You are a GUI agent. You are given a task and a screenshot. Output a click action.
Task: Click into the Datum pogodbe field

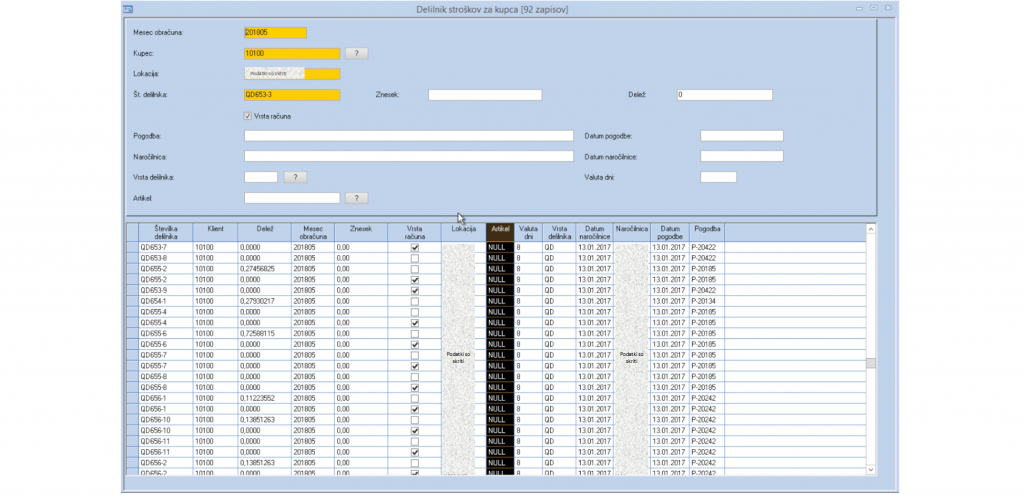pos(742,136)
